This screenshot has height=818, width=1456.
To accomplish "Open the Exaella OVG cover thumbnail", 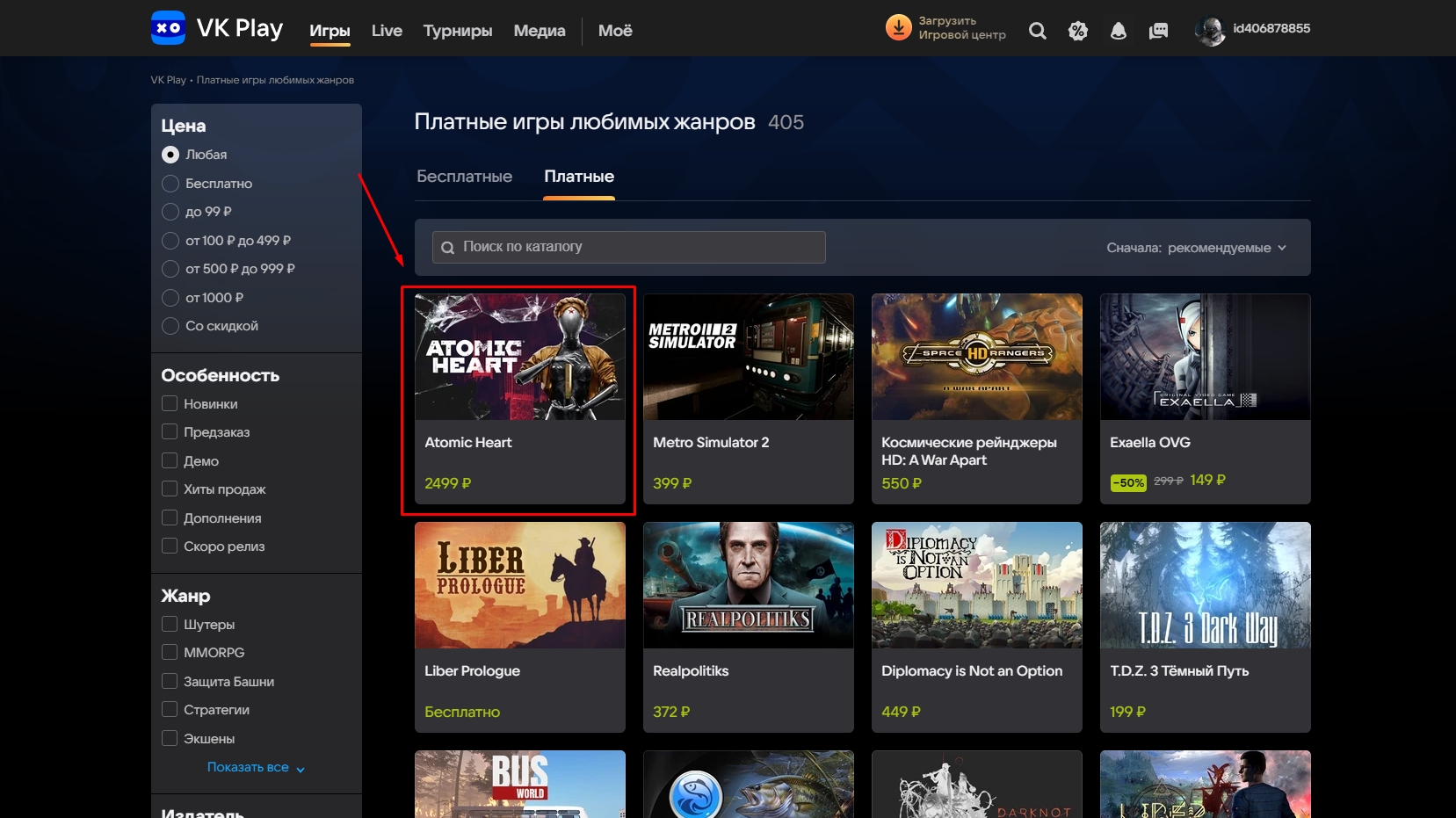I will pyautogui.click(x=1206, y=357).
